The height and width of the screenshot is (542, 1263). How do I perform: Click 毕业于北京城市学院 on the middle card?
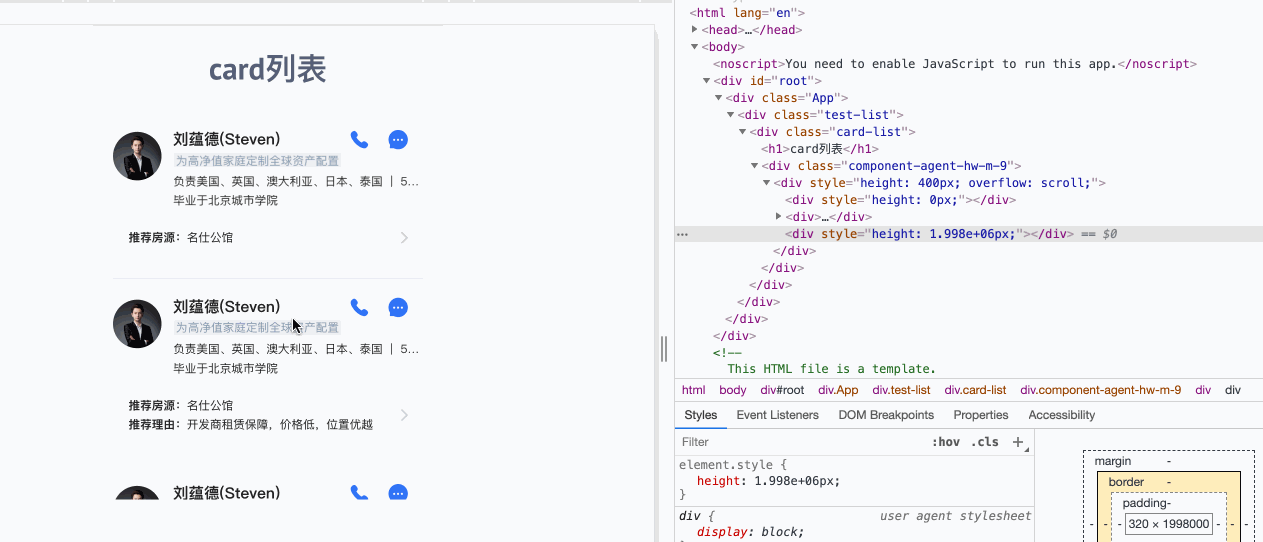[x=225, y=368]
